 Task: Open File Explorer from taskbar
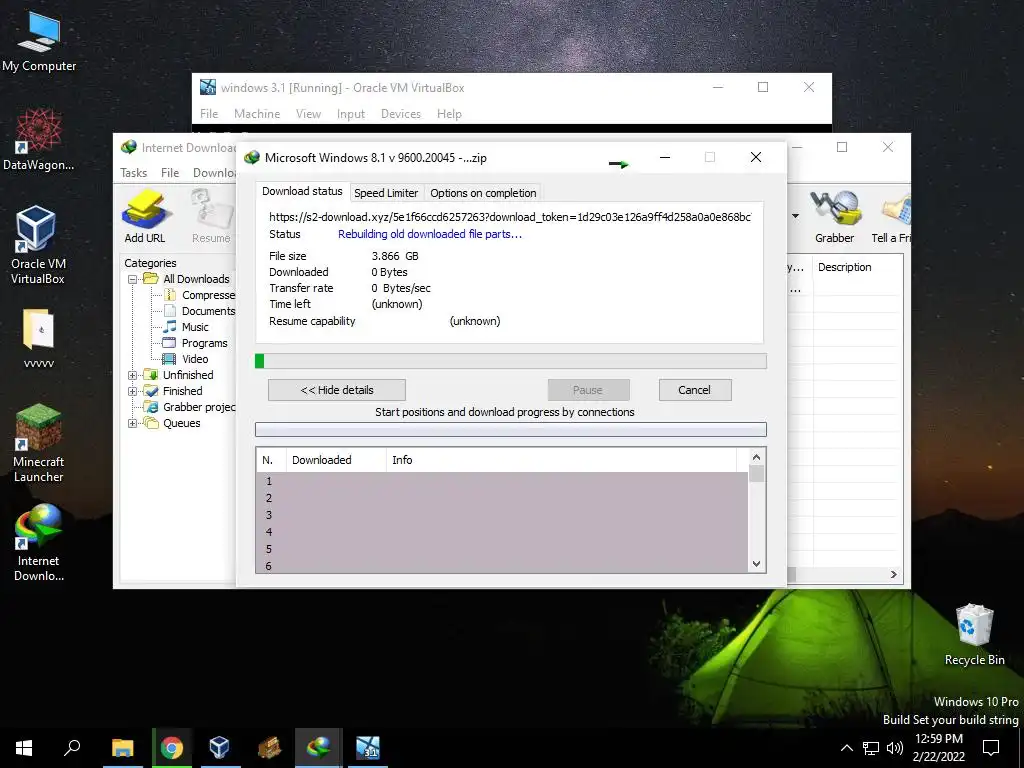click(122, 748)
